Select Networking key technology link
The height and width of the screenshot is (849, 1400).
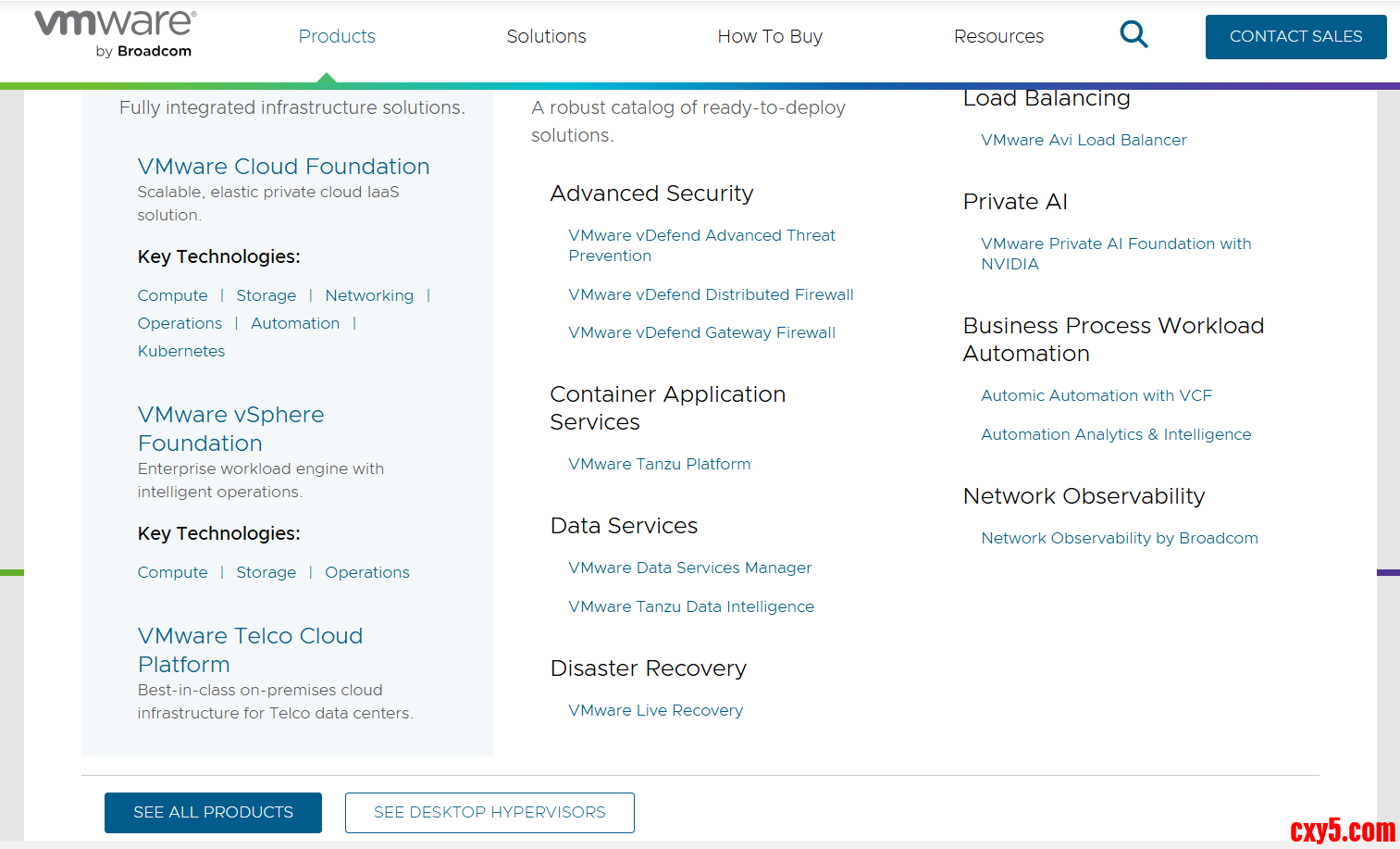369,295
